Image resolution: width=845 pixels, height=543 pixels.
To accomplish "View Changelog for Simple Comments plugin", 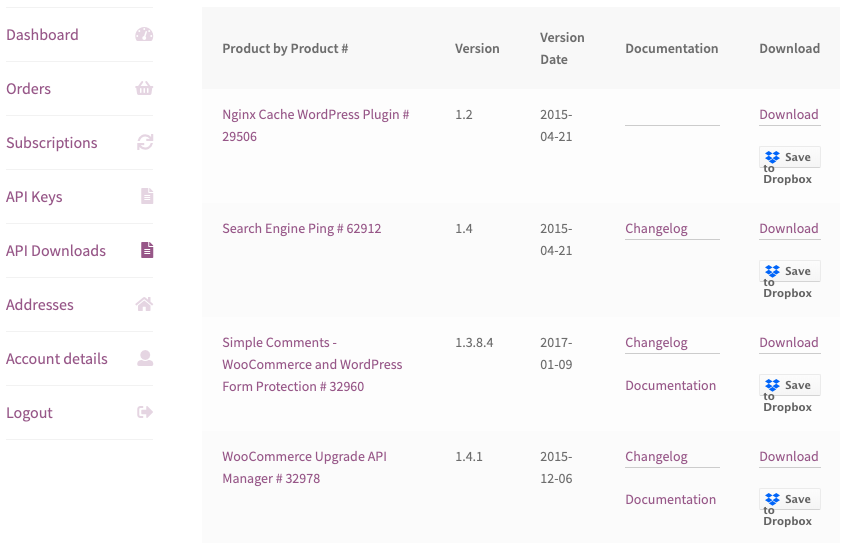I will (656, 343).
